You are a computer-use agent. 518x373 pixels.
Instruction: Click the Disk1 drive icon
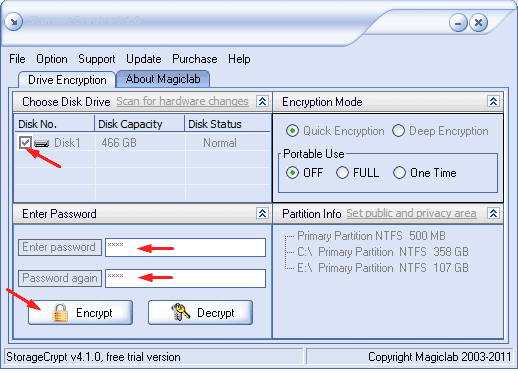(x=42, y=143)
